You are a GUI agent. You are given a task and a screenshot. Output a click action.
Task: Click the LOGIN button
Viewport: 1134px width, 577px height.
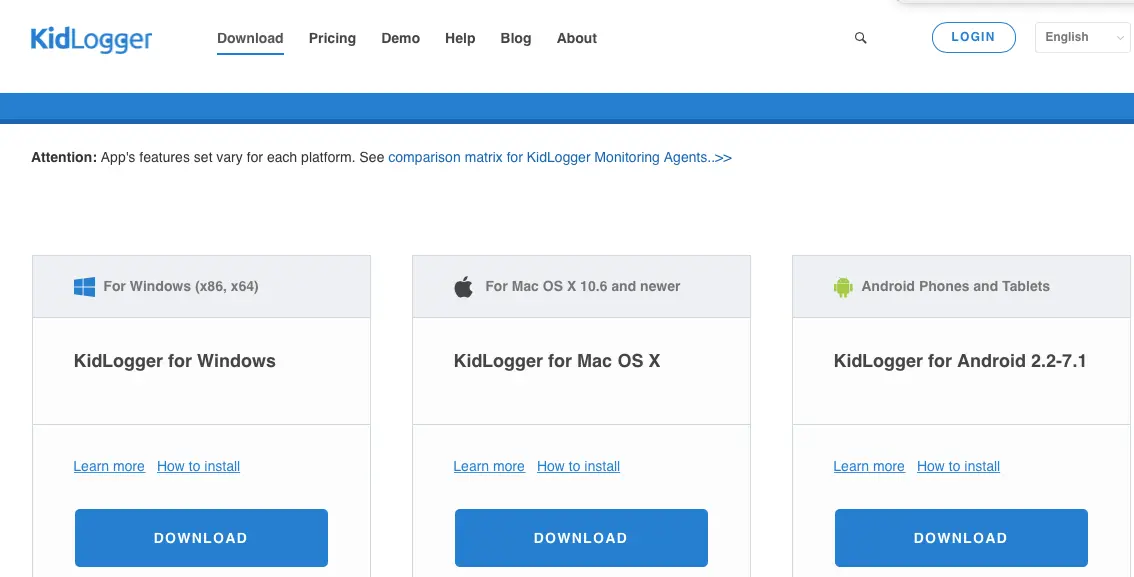(x=973, y=38)
